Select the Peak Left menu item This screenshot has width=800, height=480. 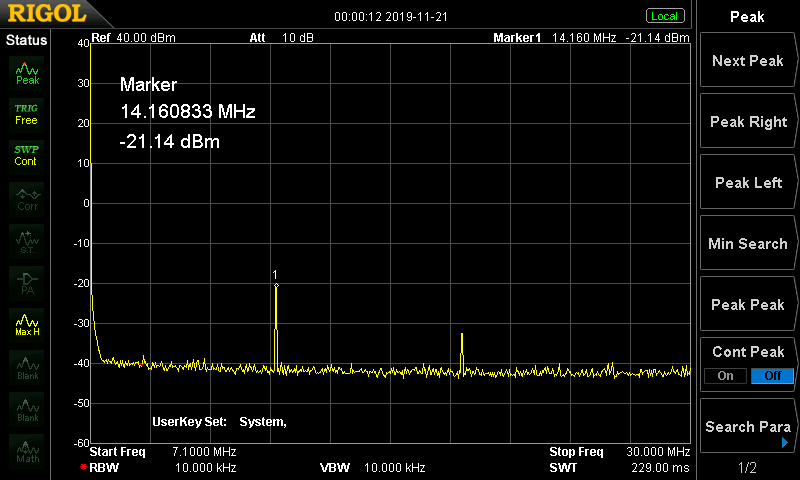point(747,183)
